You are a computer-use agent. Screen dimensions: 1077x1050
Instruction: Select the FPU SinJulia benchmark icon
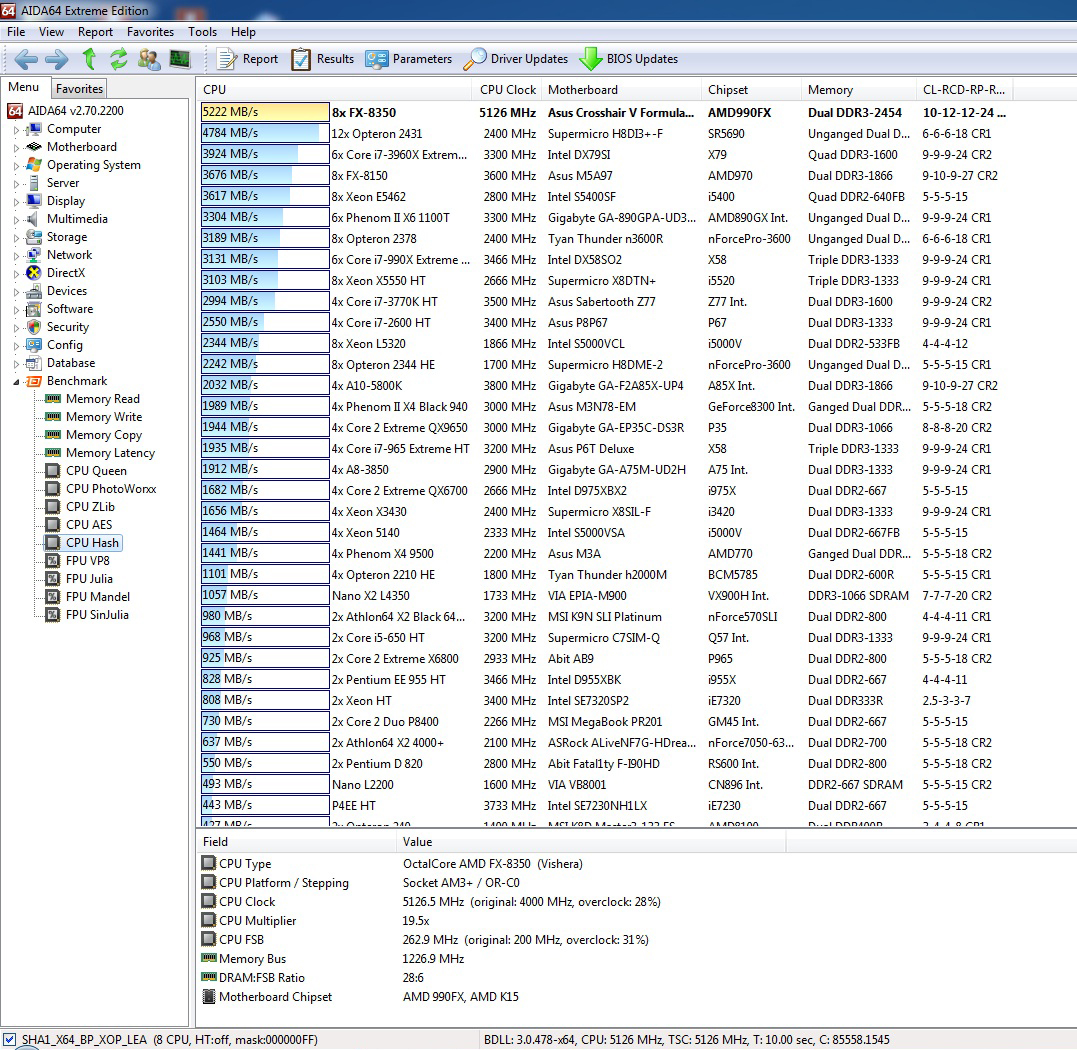pyautogui.click(x=53, y=615)
